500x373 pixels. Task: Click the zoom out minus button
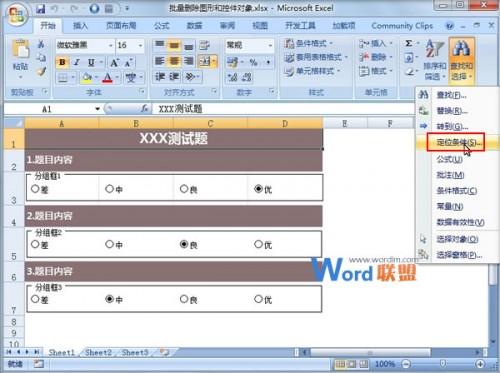coord(406,364)
